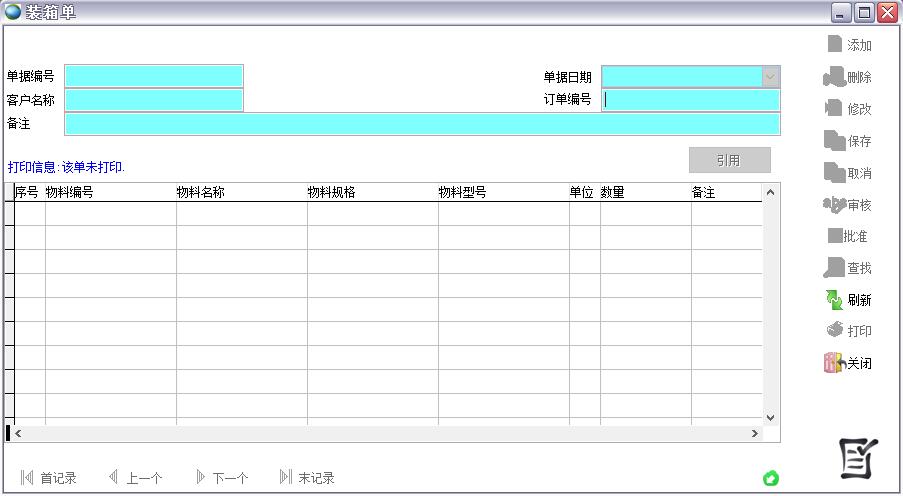The width and height of the screenshot is (903, 496).
Task: Click the 引用 (Reference) button
Action: [729, 160]
